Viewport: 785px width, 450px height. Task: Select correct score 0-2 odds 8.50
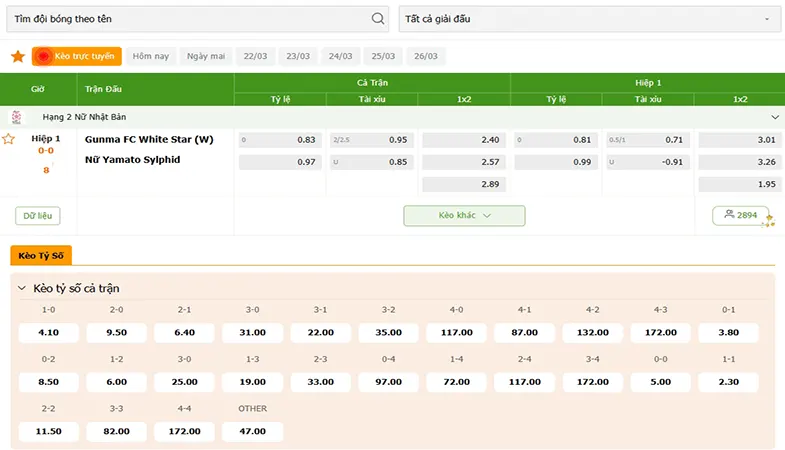point(49,382)
